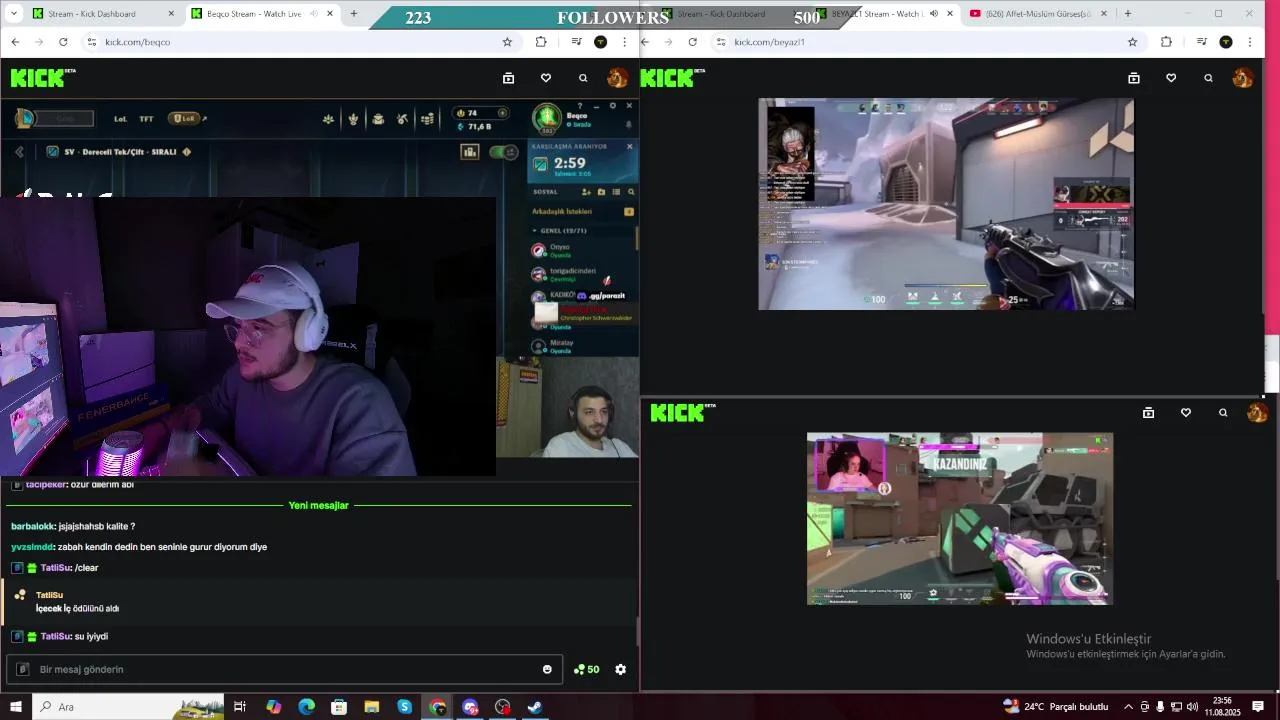1280x720 pixels.
Task: Click the Kick logo in the beyazl1 window
Action: (x=672, y=78)
